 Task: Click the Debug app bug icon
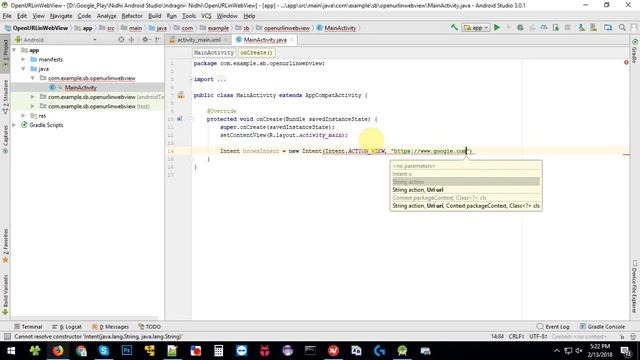(x=520, y=27)
